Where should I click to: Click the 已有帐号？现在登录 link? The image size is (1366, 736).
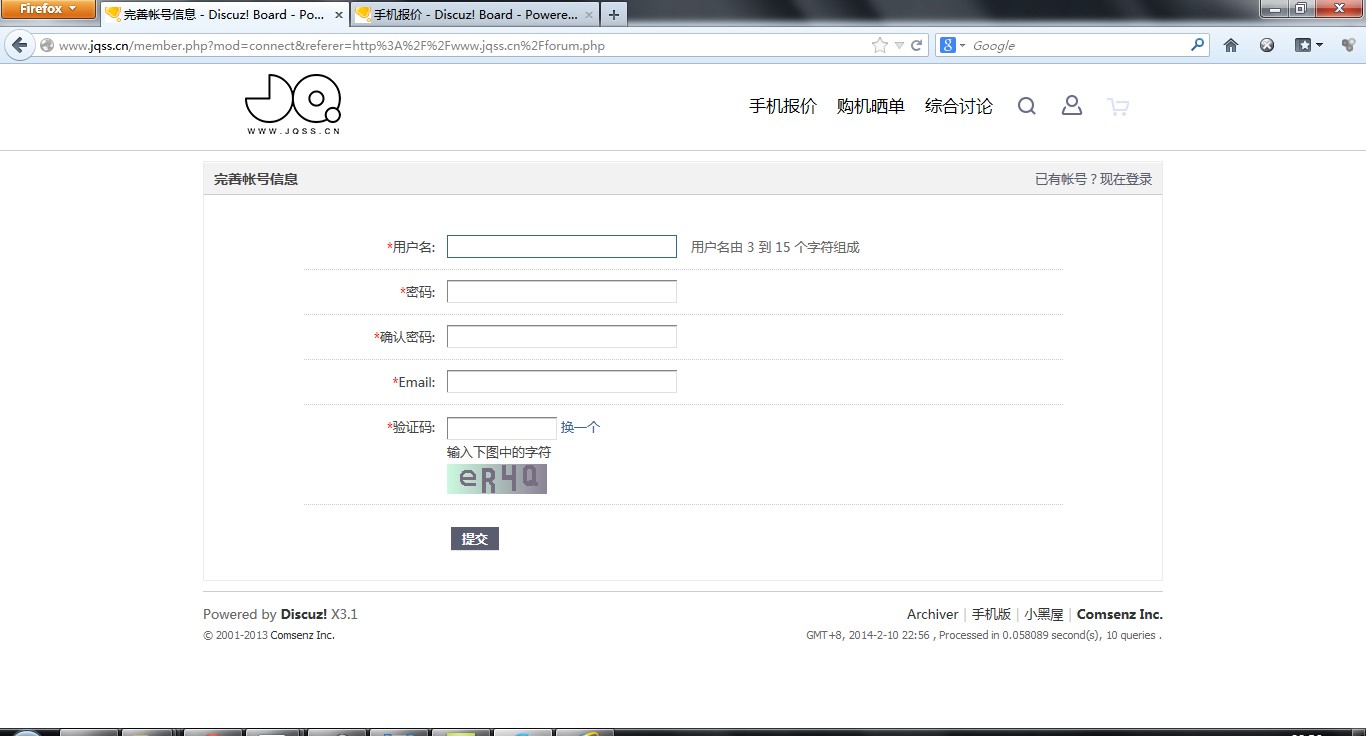1093,179
